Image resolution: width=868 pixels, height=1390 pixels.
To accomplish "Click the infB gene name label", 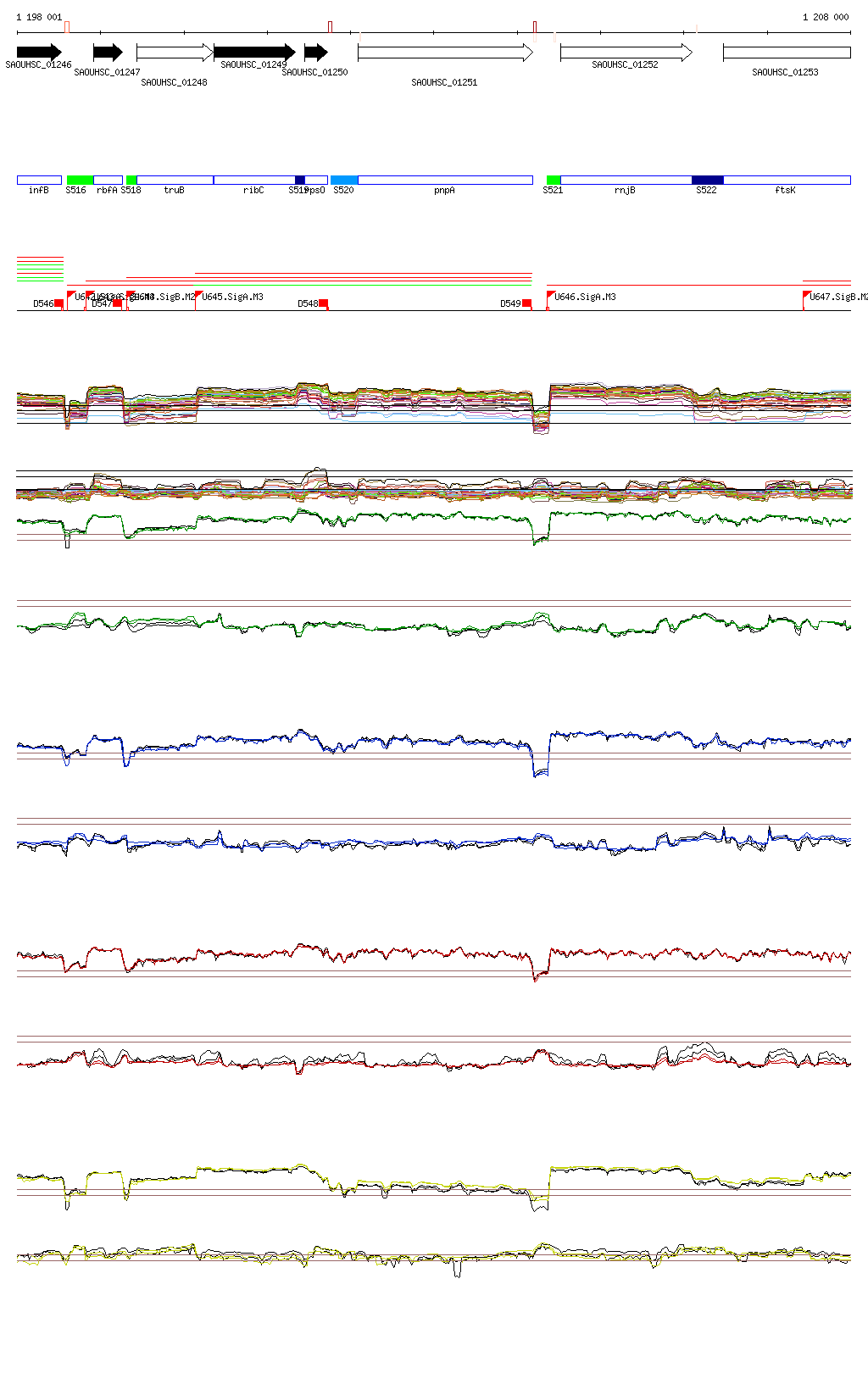I will tap(38, 190).
